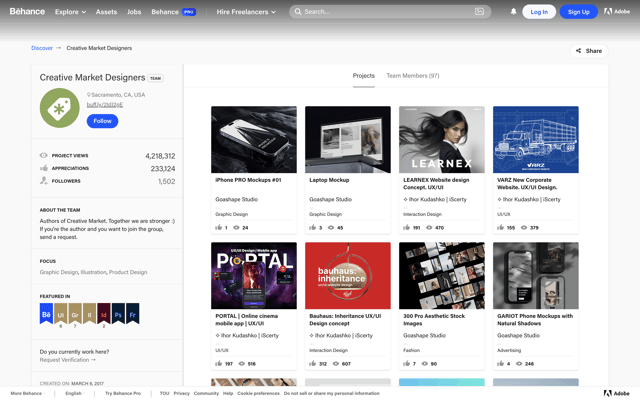Open the red Bauhaus inheritance thumbnail
This screenshot has width=640, height=400.
[348, 276]
